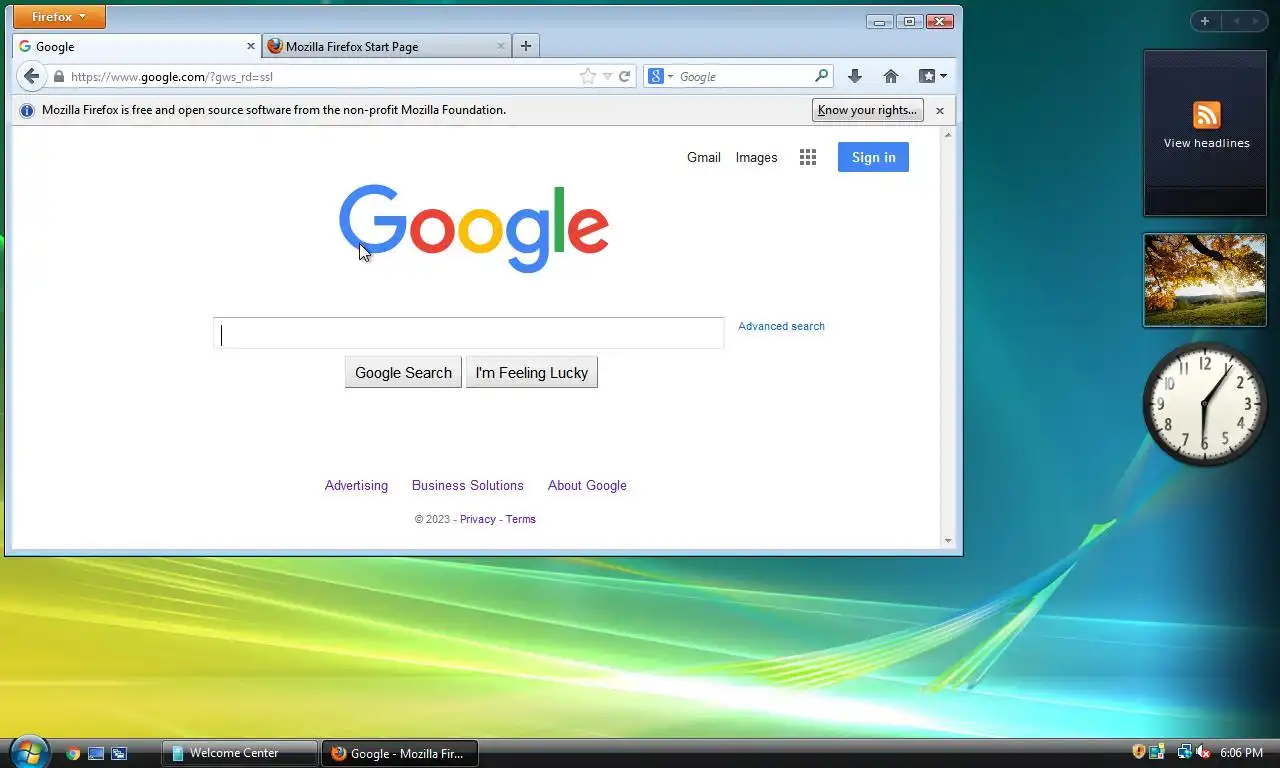Minimize the Firefox window

tap(880, 21)
